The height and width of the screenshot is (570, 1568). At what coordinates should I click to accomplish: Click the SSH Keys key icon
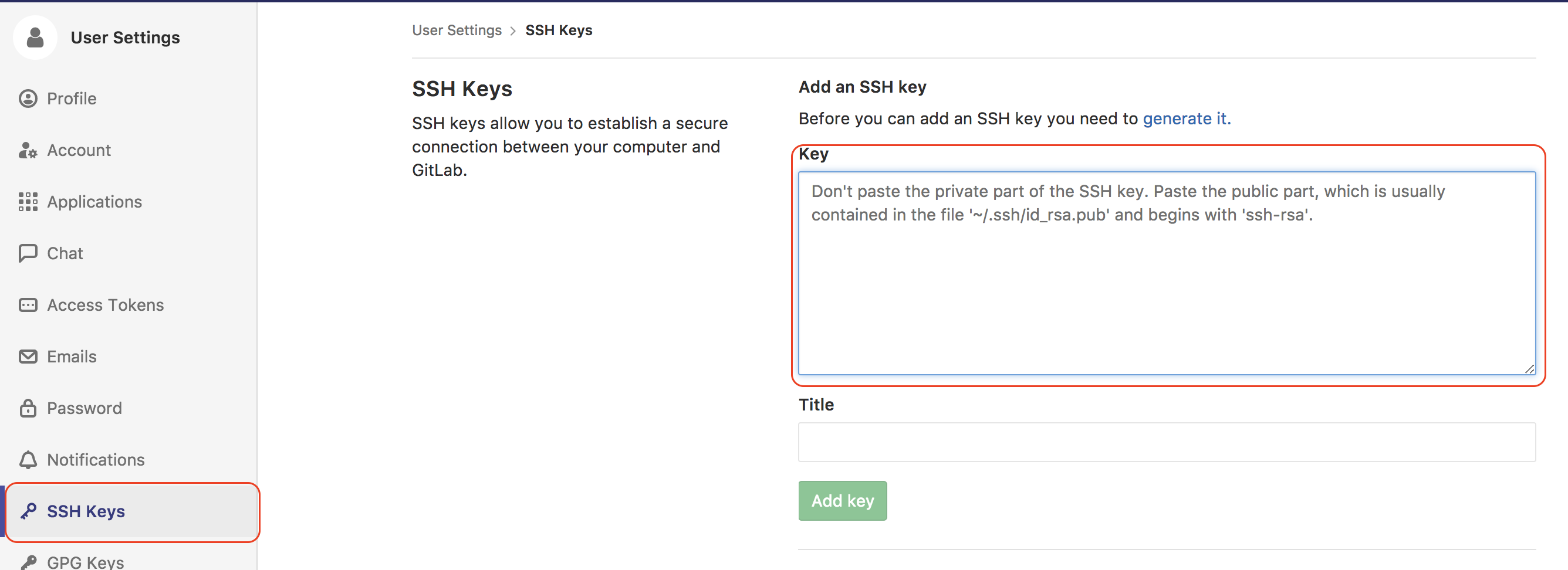[28, 511]
